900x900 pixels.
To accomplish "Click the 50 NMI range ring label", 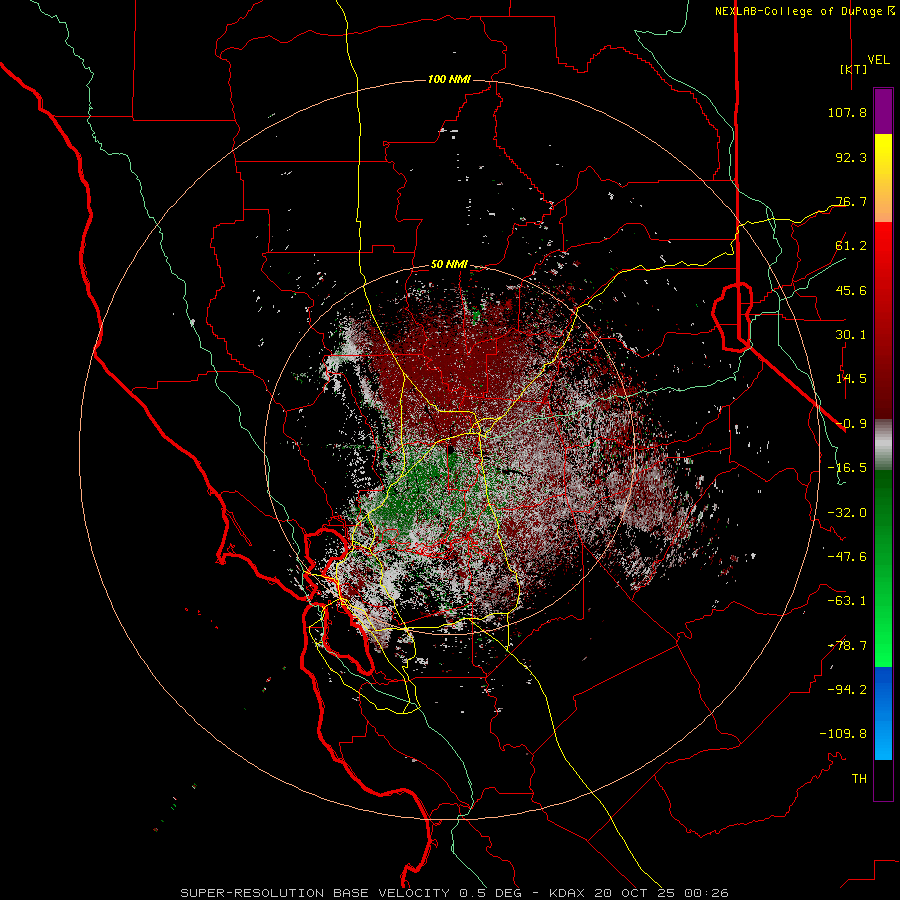I will pyautogui.click(x=449, y=265).
